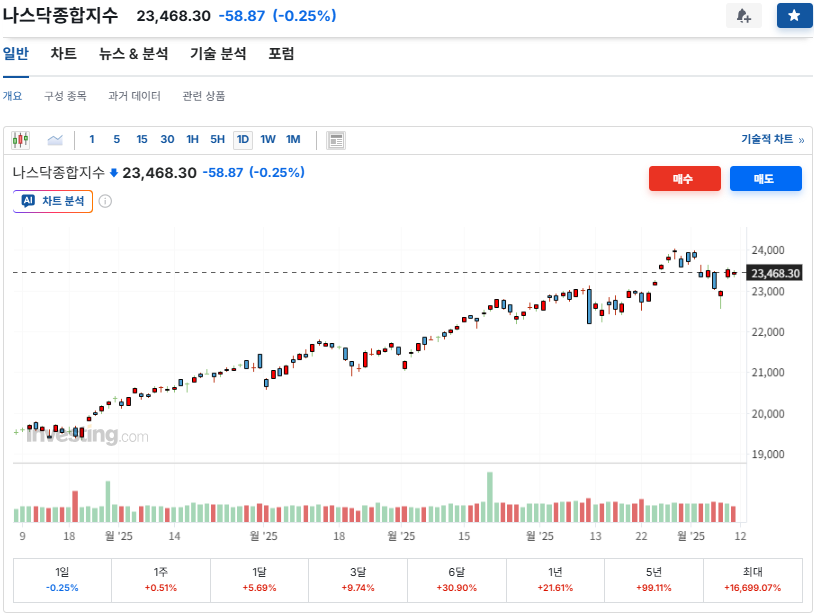
Task: Select the 최대 performance range cell
Action: (753, 580)
